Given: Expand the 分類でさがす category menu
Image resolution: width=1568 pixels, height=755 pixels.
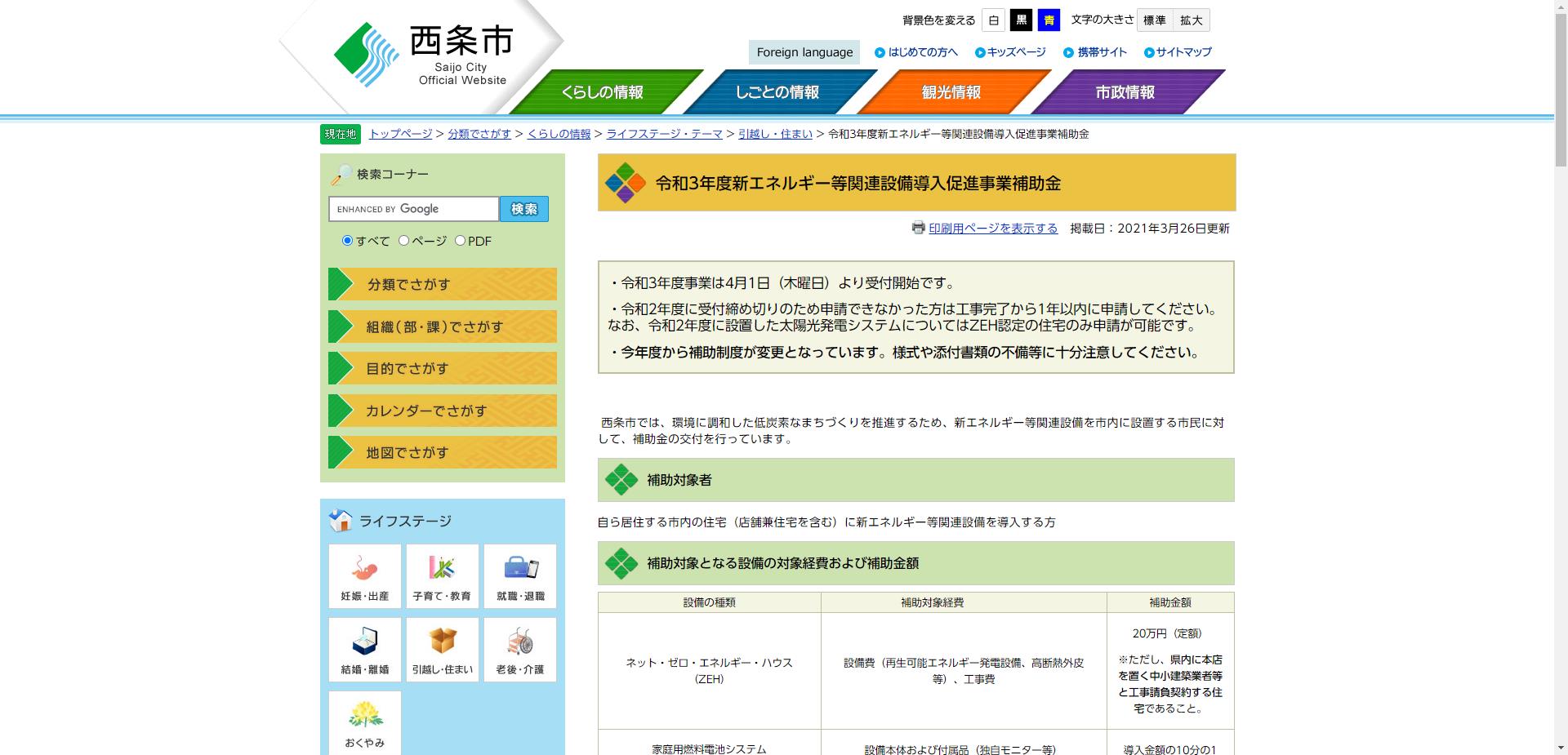Looking at the screenshot, I should [x=441, y=284].
